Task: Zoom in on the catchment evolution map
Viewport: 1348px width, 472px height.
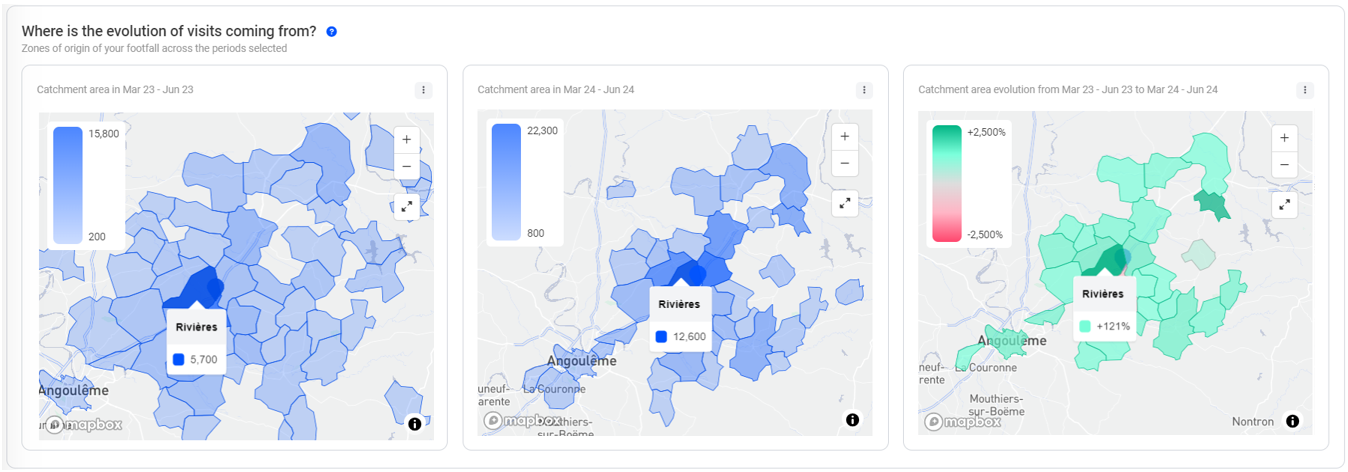Action: tap(1285, 138)
